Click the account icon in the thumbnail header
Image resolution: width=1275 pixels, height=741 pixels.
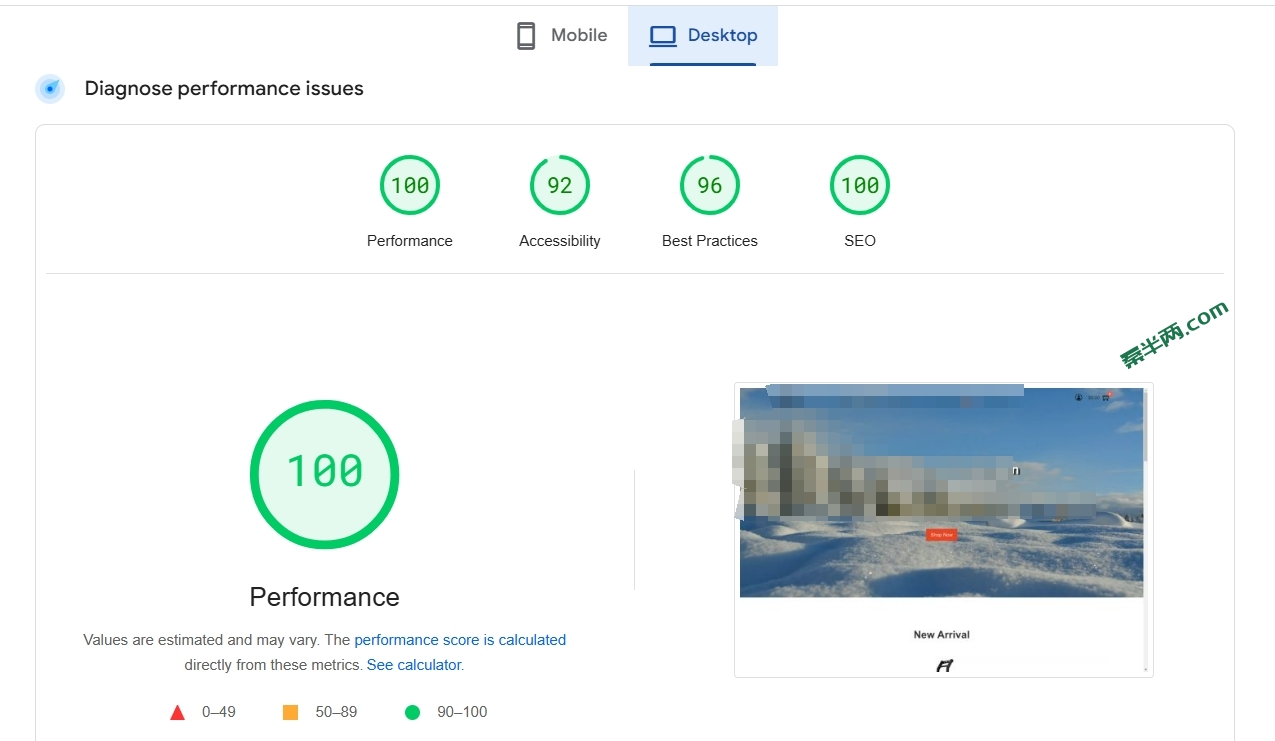point(1079,397)
